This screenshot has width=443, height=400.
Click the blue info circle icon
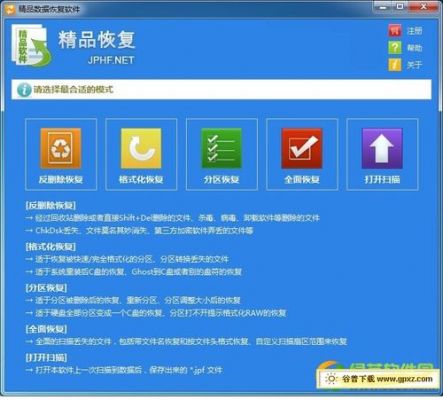coord(24,90)
